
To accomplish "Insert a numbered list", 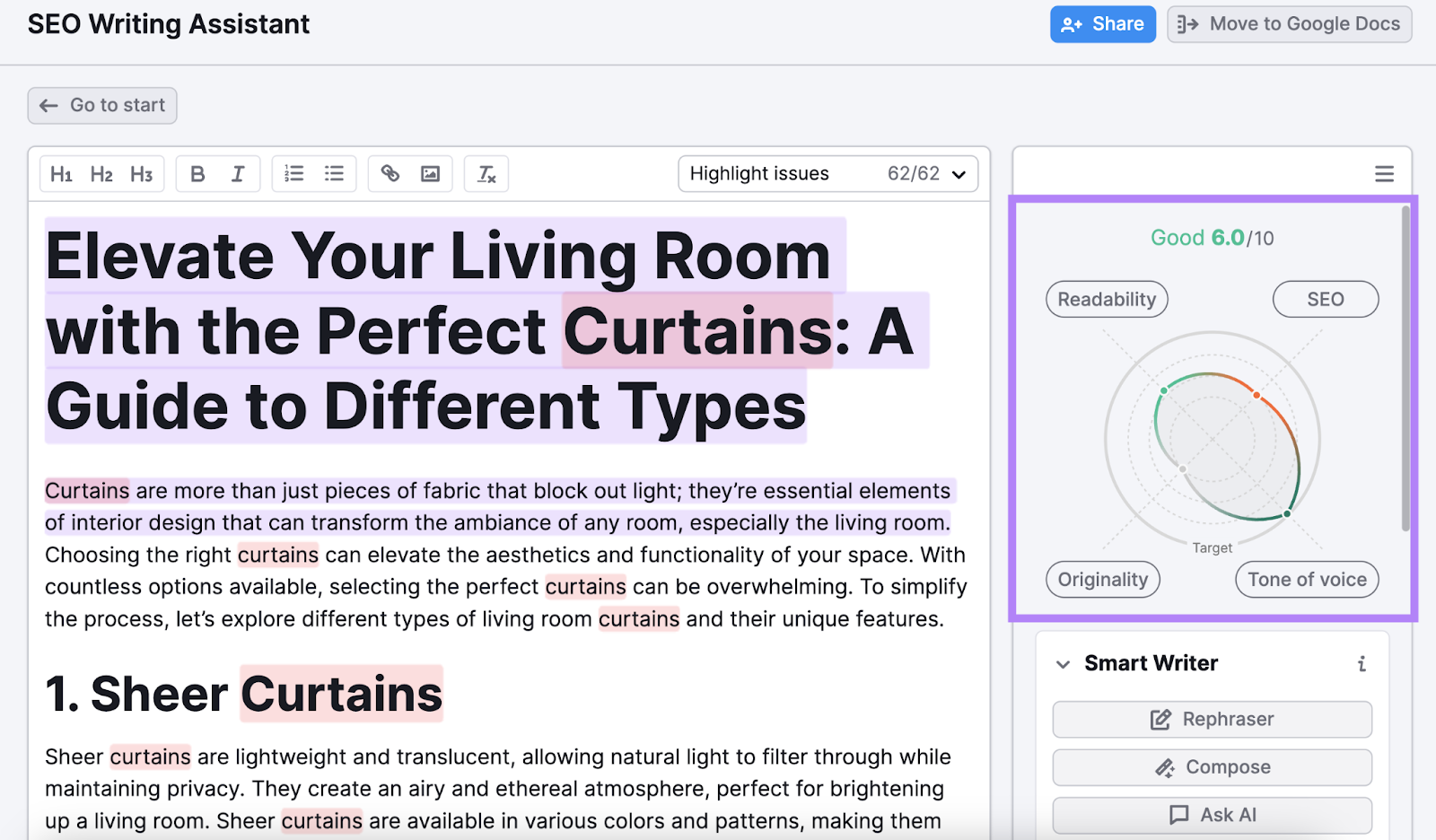I will tap(294, 173).
